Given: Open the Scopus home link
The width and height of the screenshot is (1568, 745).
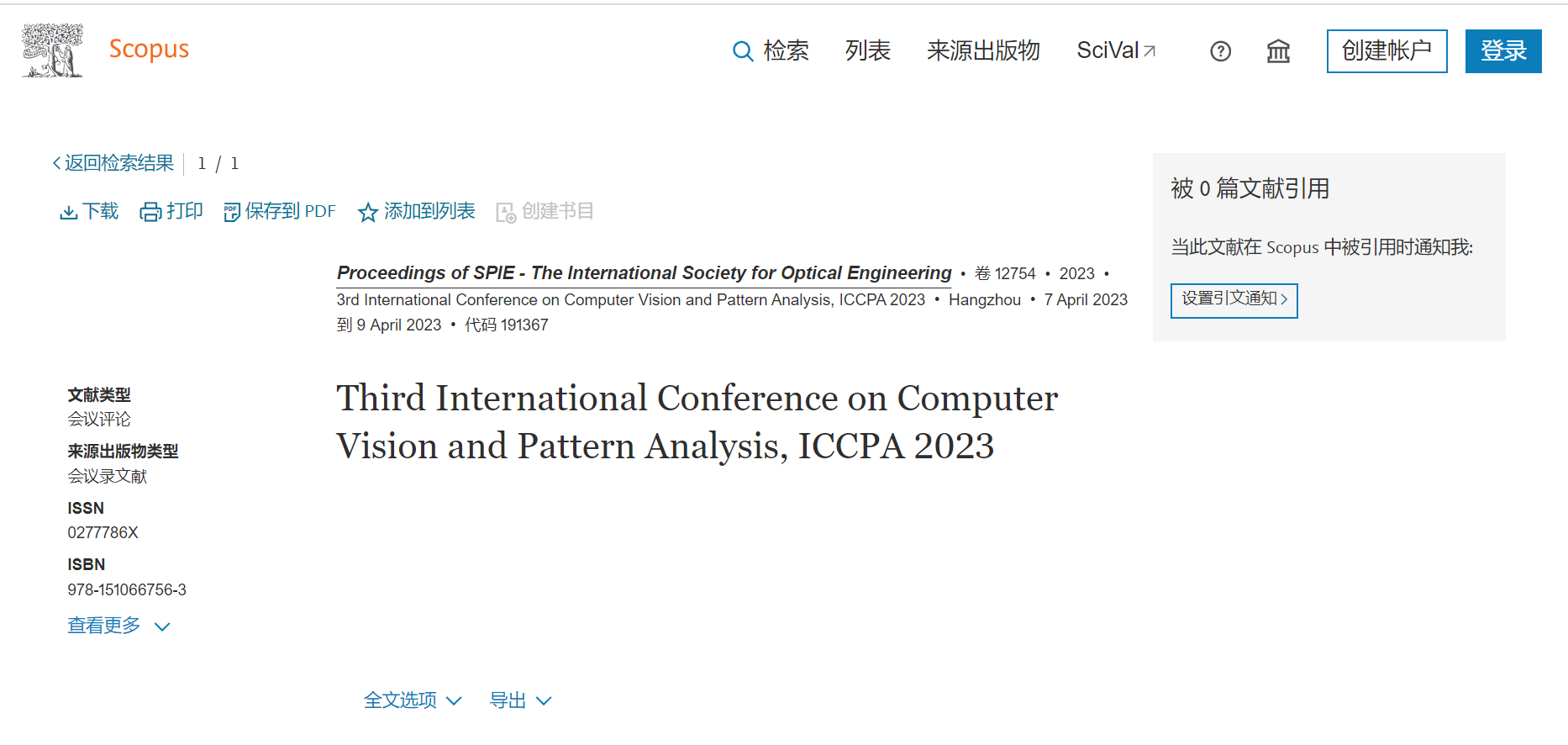Looking at the screenshot, I should click(149, 49).
